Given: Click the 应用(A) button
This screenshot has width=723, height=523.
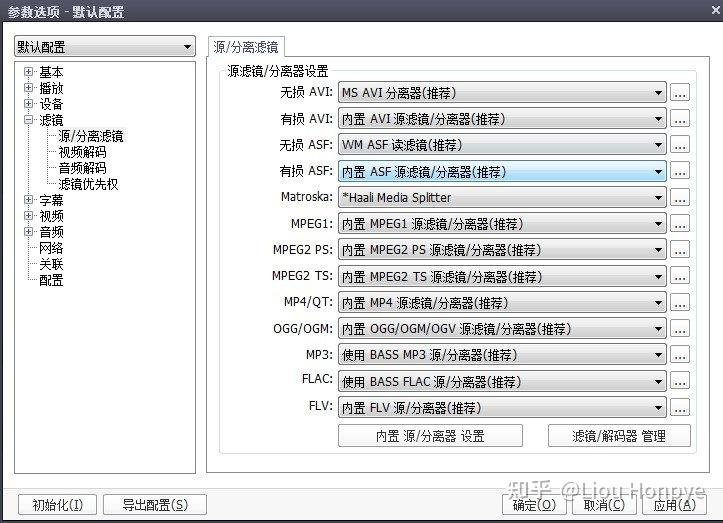Looking at the screenshot, I should pyautogui.click(x=674, y=505).
